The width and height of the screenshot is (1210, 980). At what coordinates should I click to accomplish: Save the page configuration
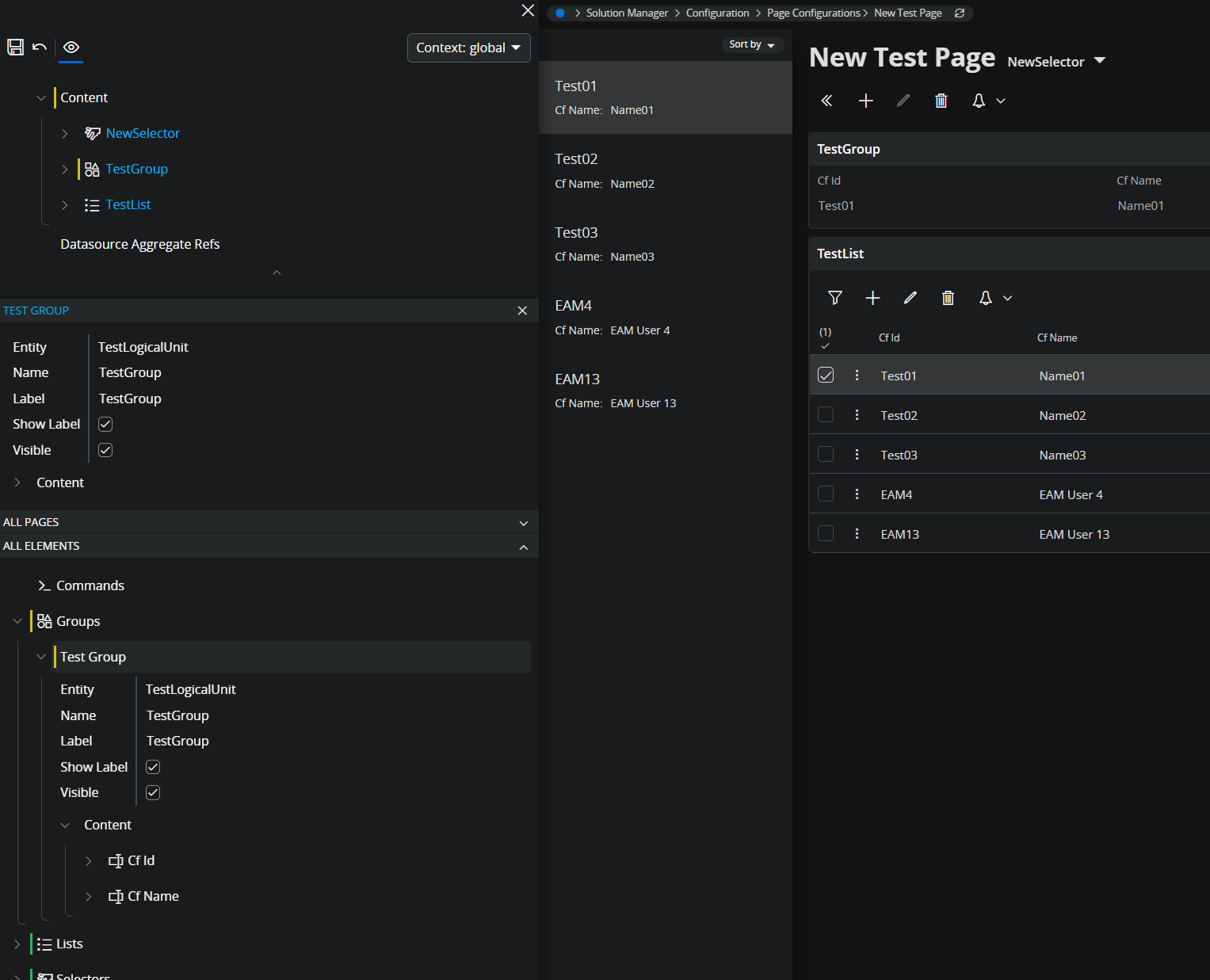(x=15, y=48)
